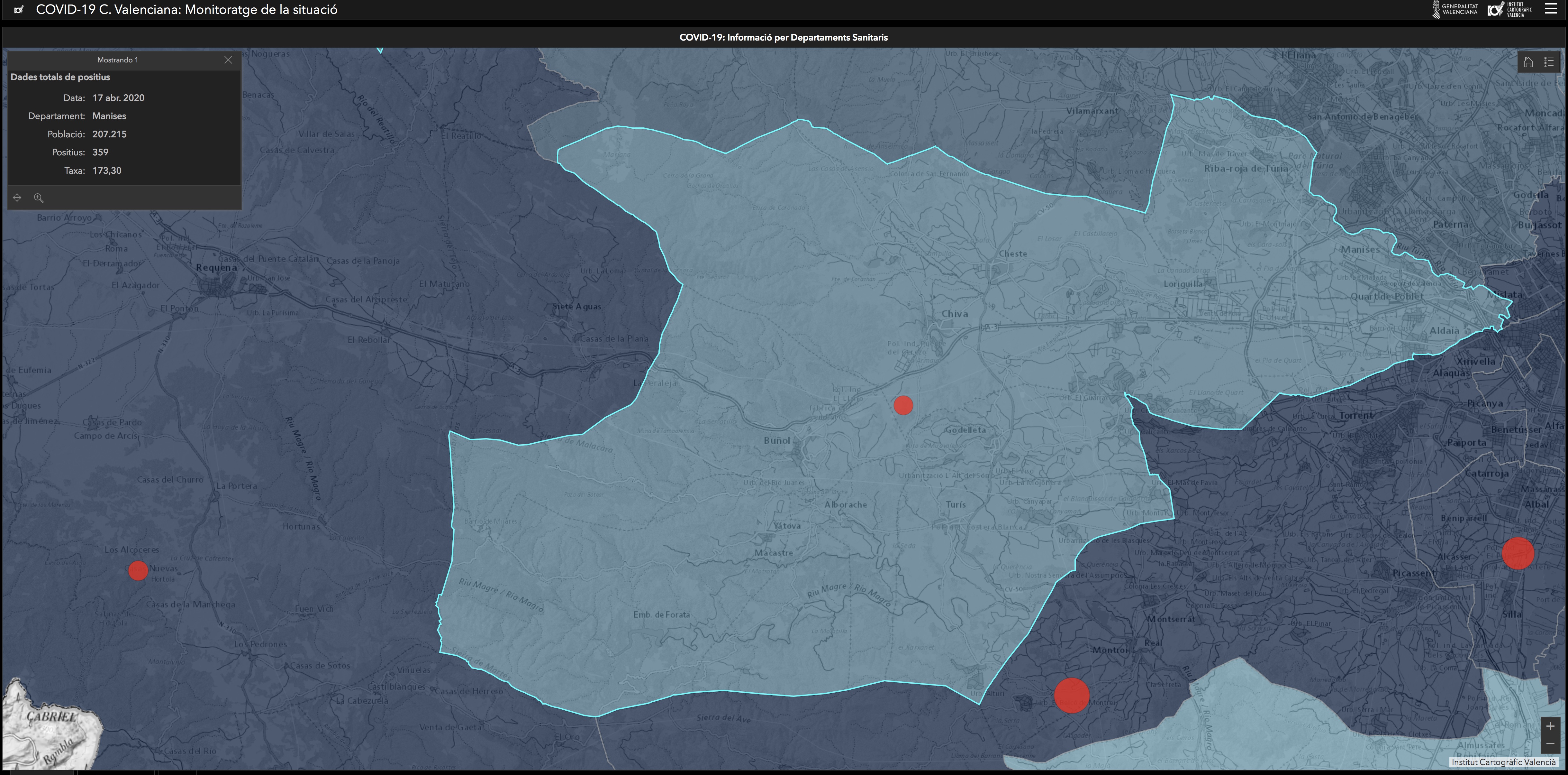
Task: Click the Campo de Arcís label on the map
Action: tap(106, 436)
